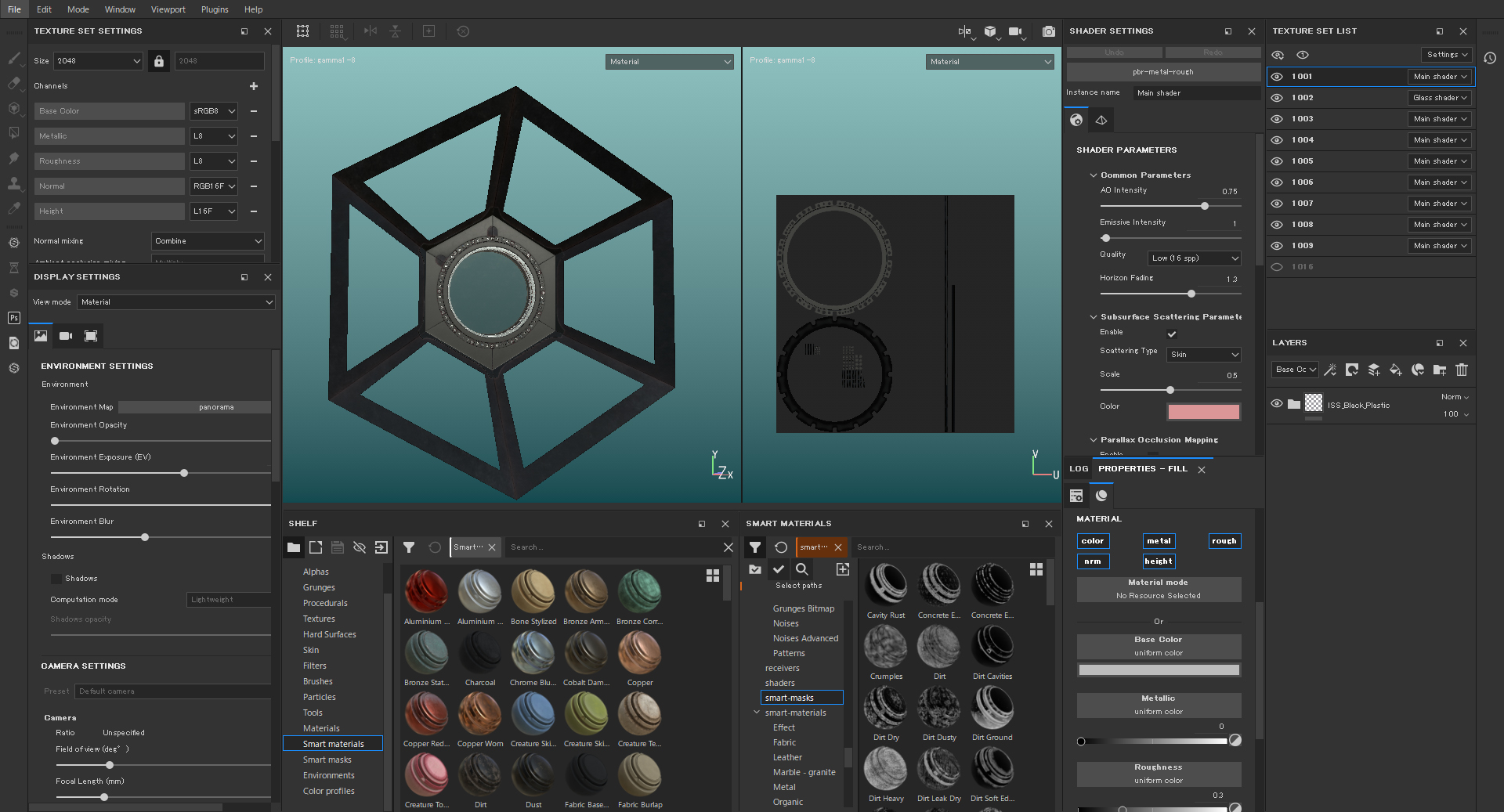Open View mode Material dropdown

[176, 302]
